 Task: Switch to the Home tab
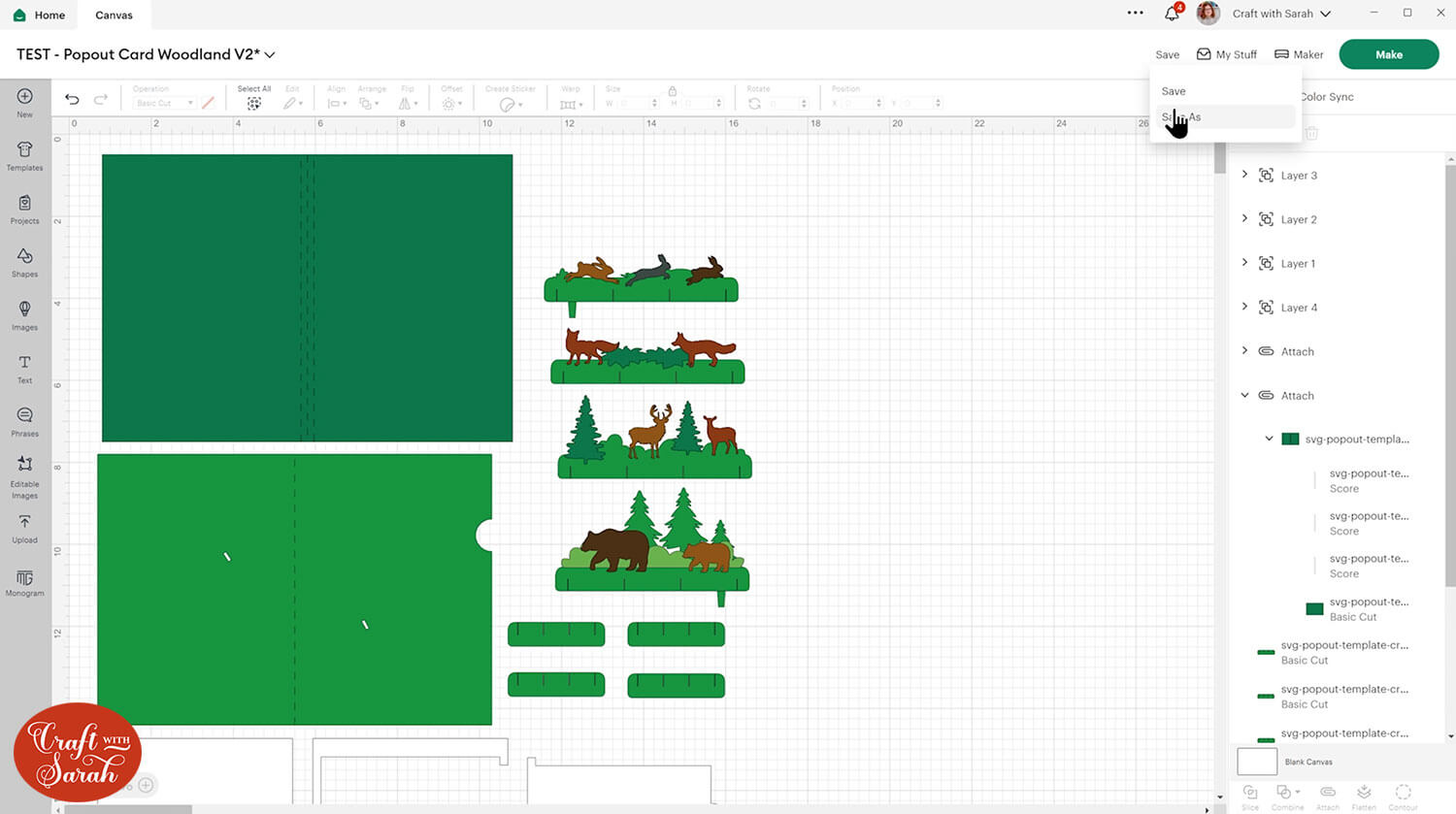[x=40, y=15]
